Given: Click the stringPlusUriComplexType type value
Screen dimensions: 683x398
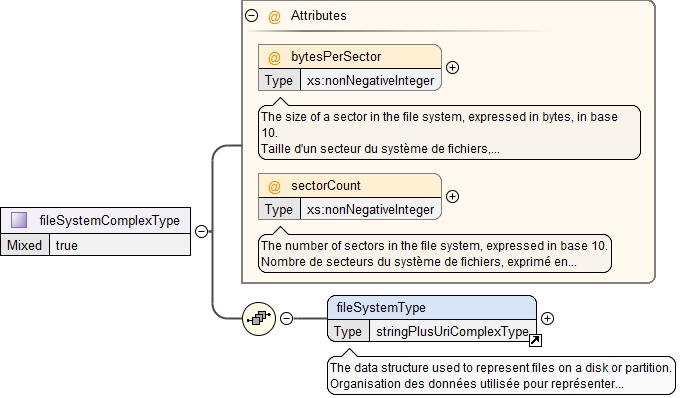Looking at the screenshot, I should 453,331.
